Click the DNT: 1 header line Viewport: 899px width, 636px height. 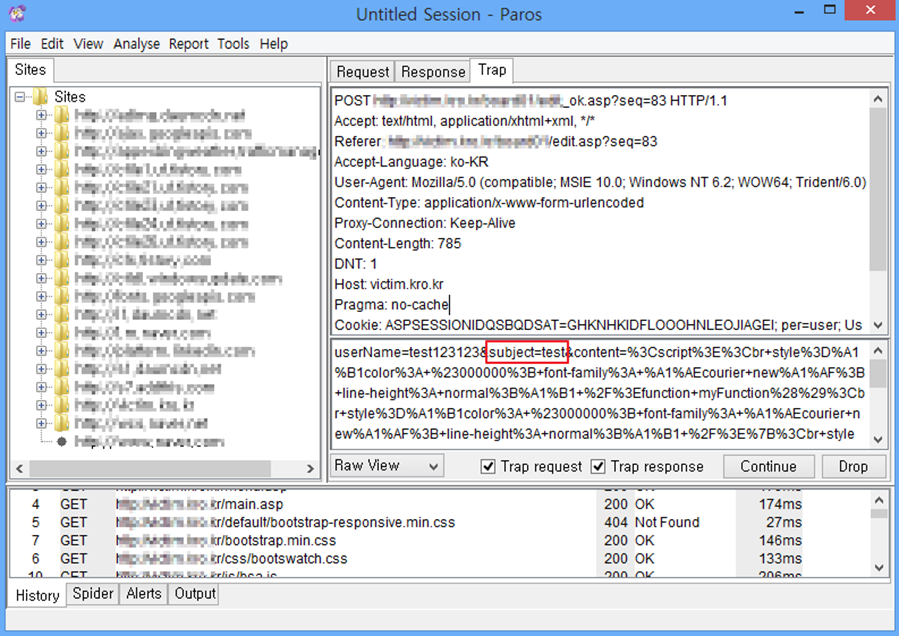[x=355, y=264]
